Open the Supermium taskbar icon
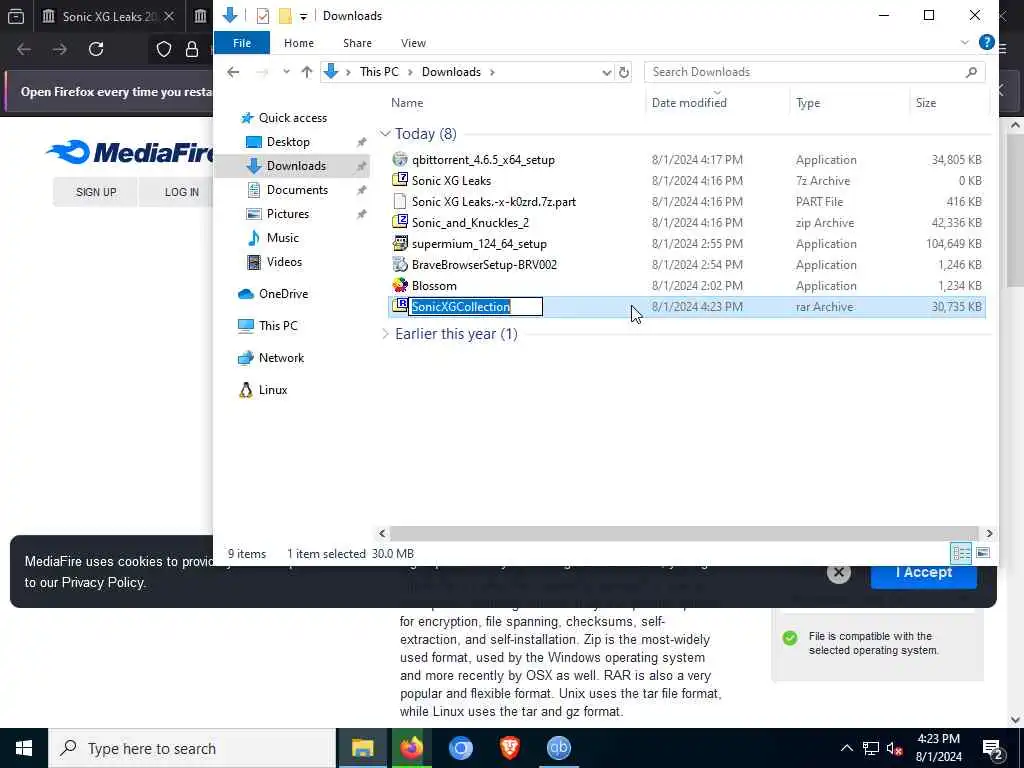Screen dimensions: 1024x768 pyautogui.click(x=460, y=748)
